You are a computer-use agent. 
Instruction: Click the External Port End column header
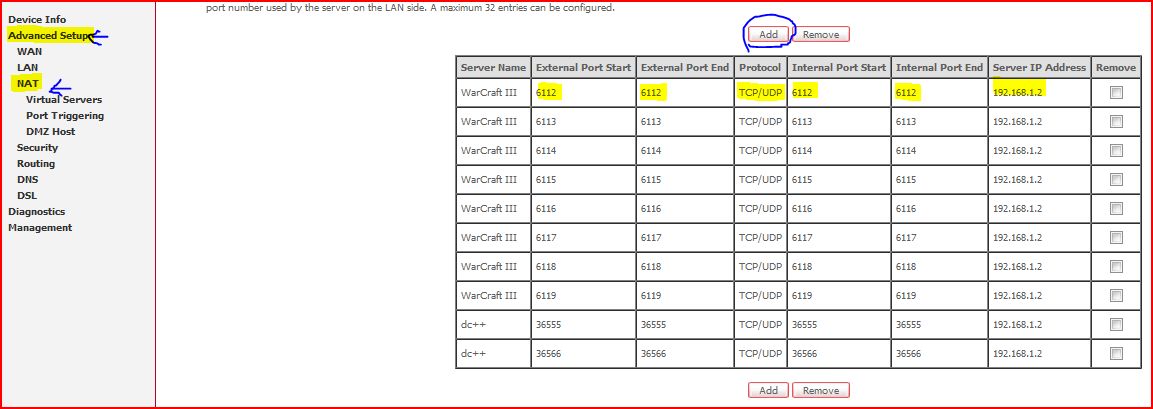(x=685, y=68)
